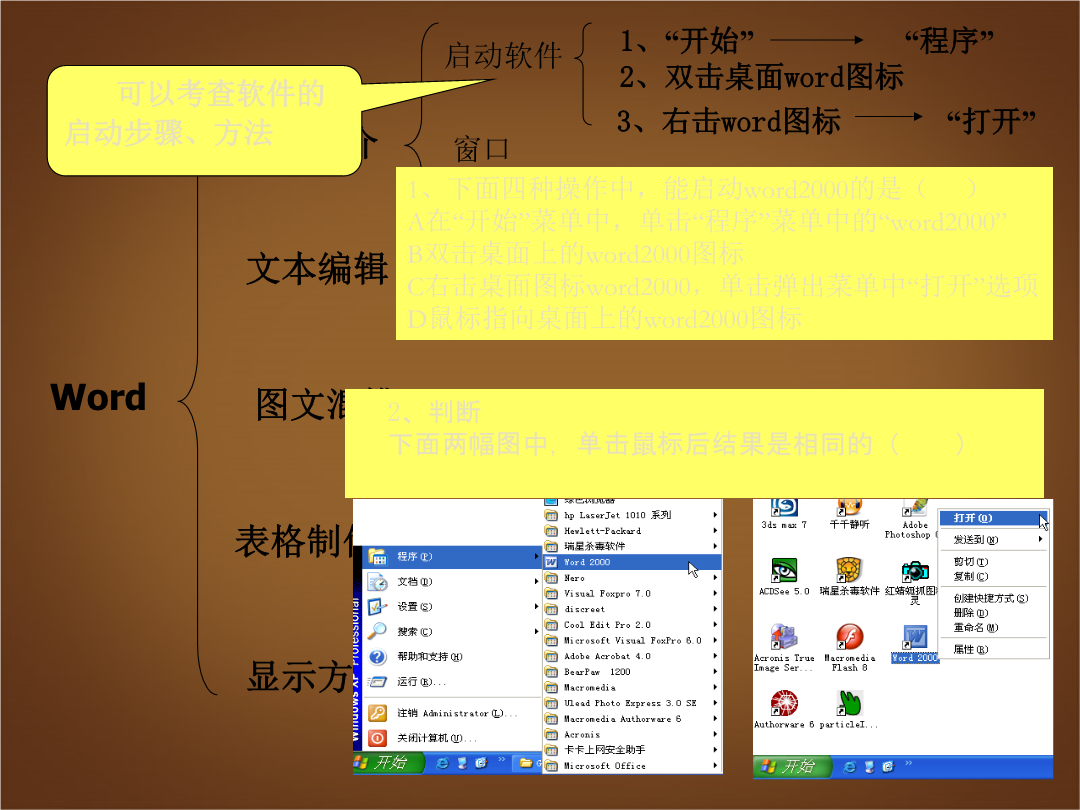The width and height of the screenshot is (1080, 810).
Task: Open the BearPaw 1200 program group
Action: click(632, 672)
